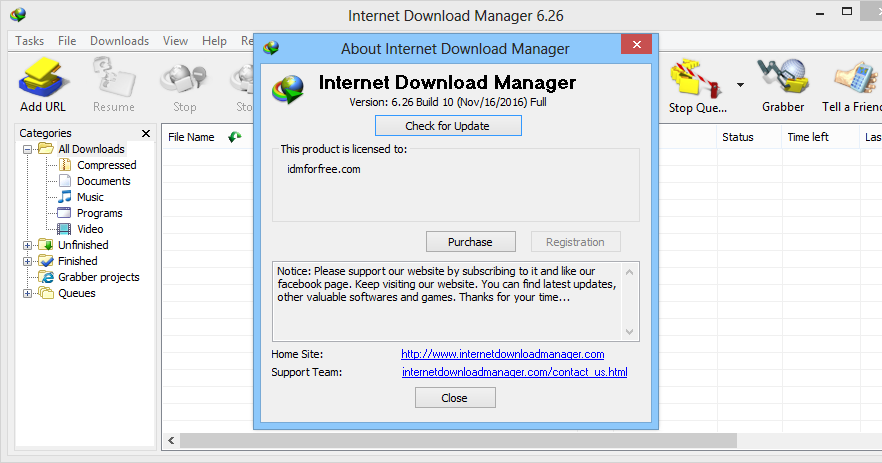Click the IDM app icon in main title bar
Screen dimensions: 882x463
coord(18,15)
